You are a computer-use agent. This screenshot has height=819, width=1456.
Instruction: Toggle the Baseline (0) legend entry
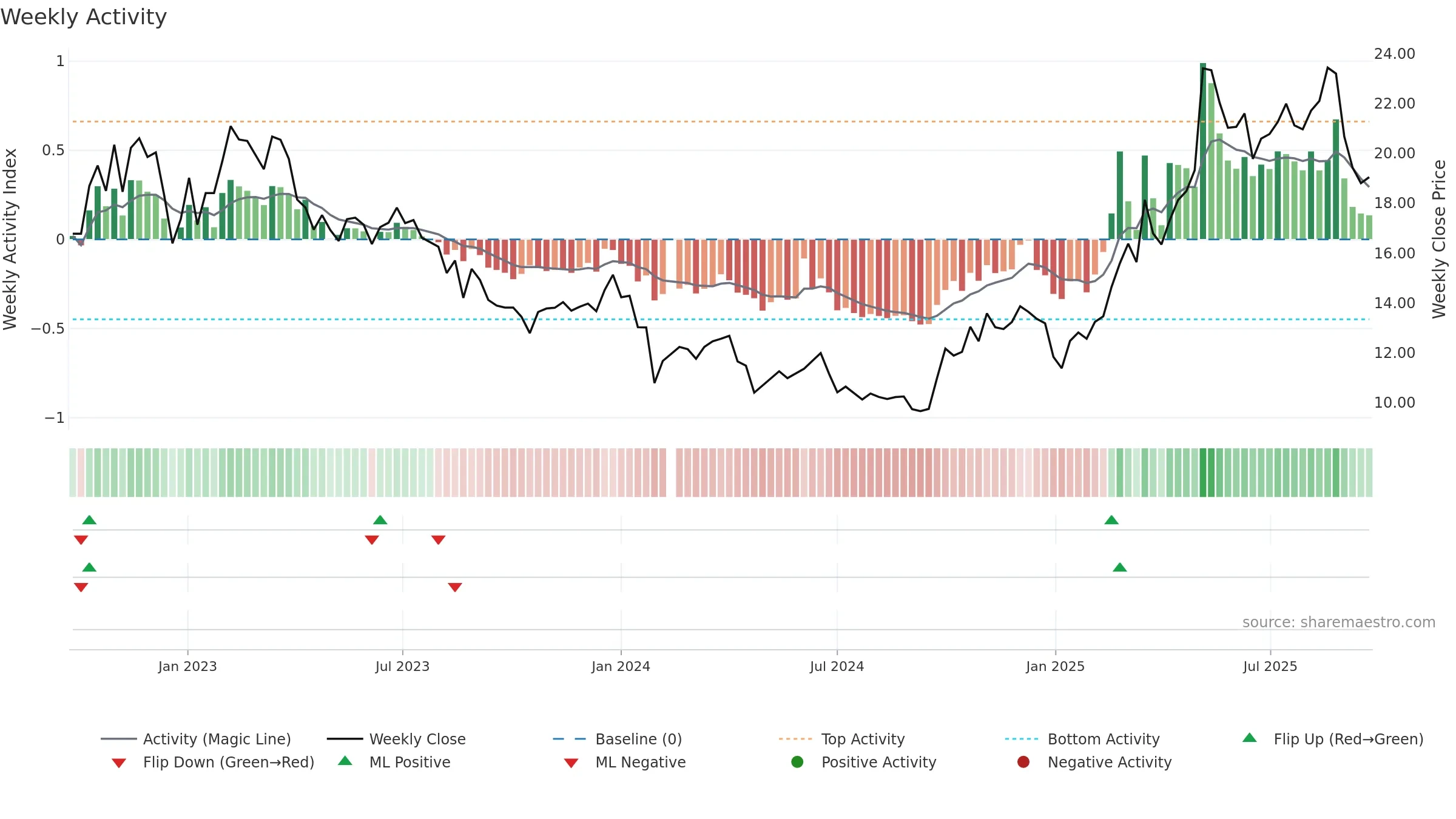[x=618, y=739]
